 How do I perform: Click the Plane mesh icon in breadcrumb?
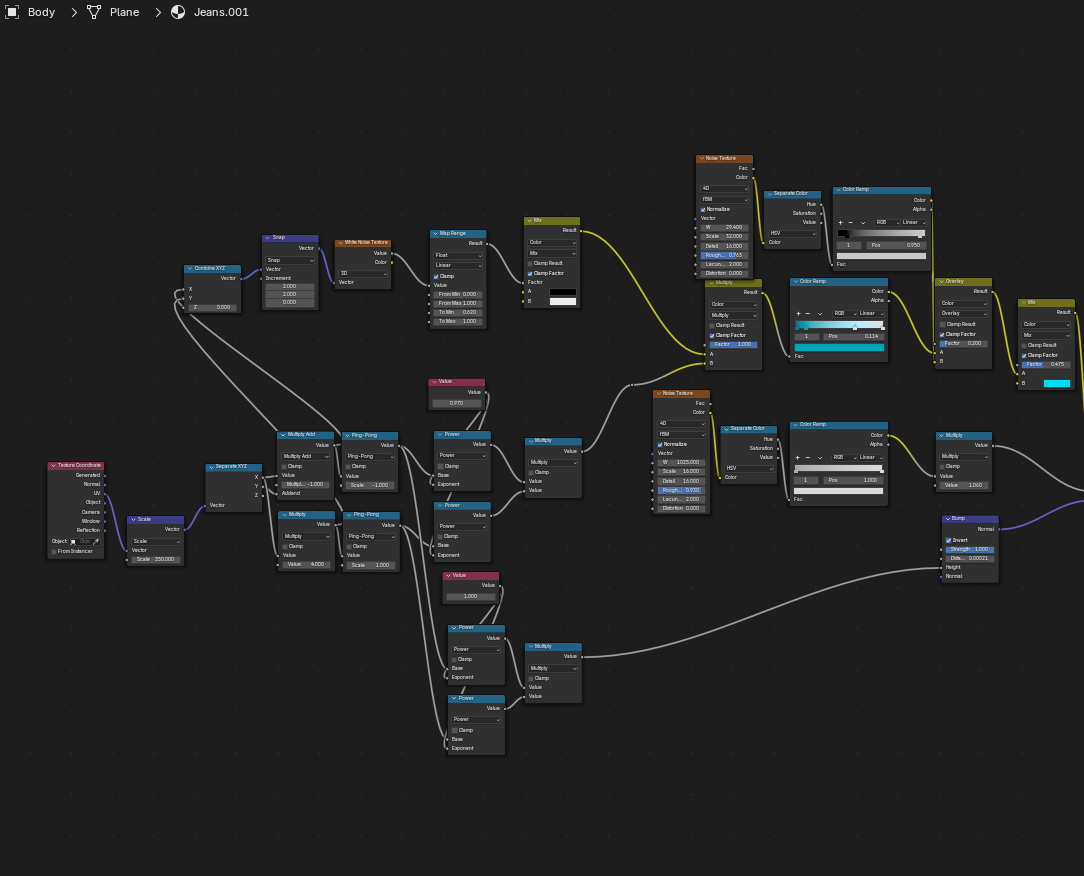point(94,12)
